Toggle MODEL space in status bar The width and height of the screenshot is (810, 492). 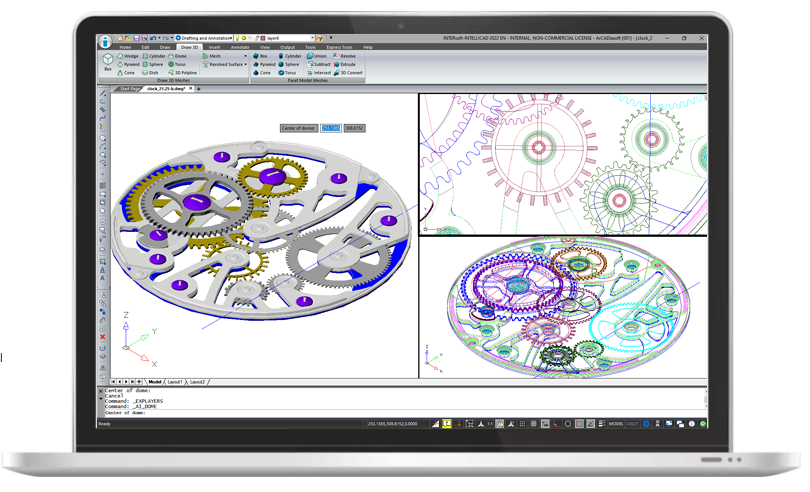point(616,424)
